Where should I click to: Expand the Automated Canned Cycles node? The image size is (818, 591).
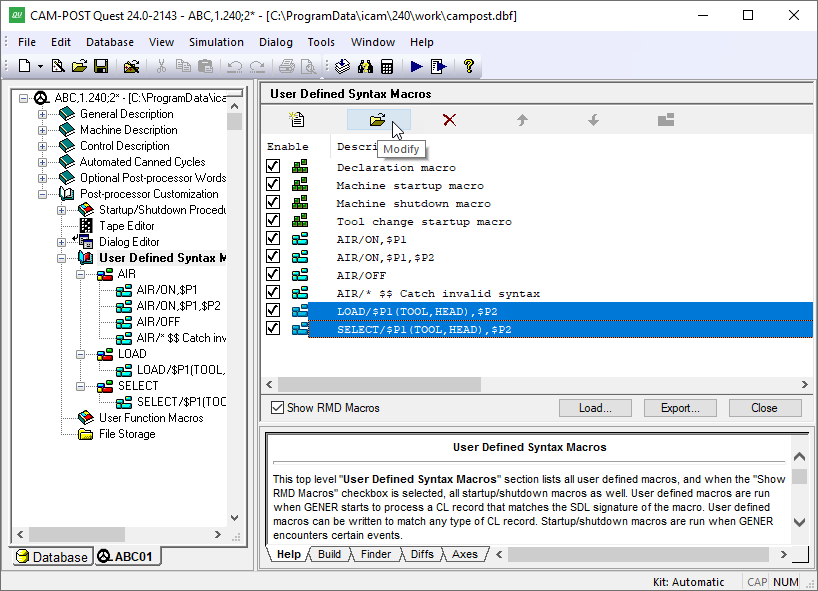(x=42, y=162)
